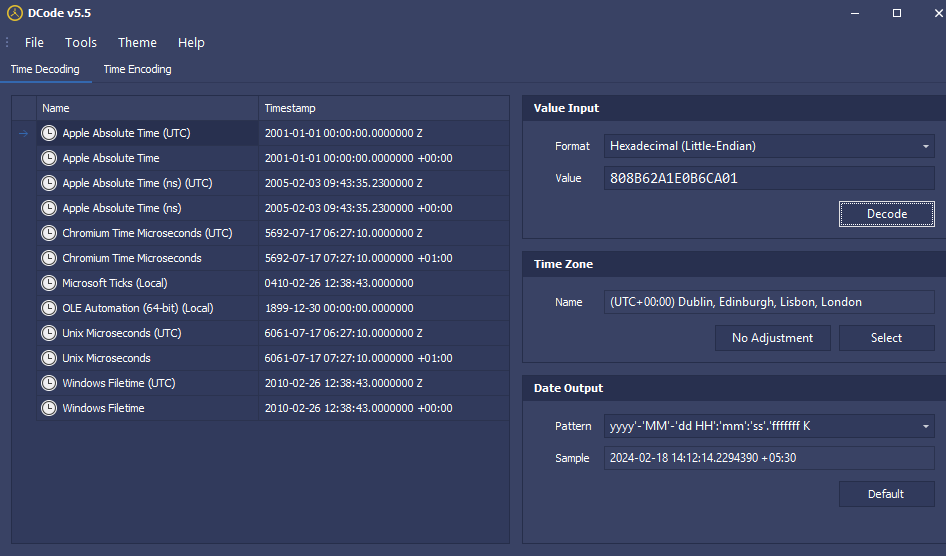This screenshot has height=556, width=946.
Task: Expand the date output Pattern dropdown
Action: pos(768,426)
